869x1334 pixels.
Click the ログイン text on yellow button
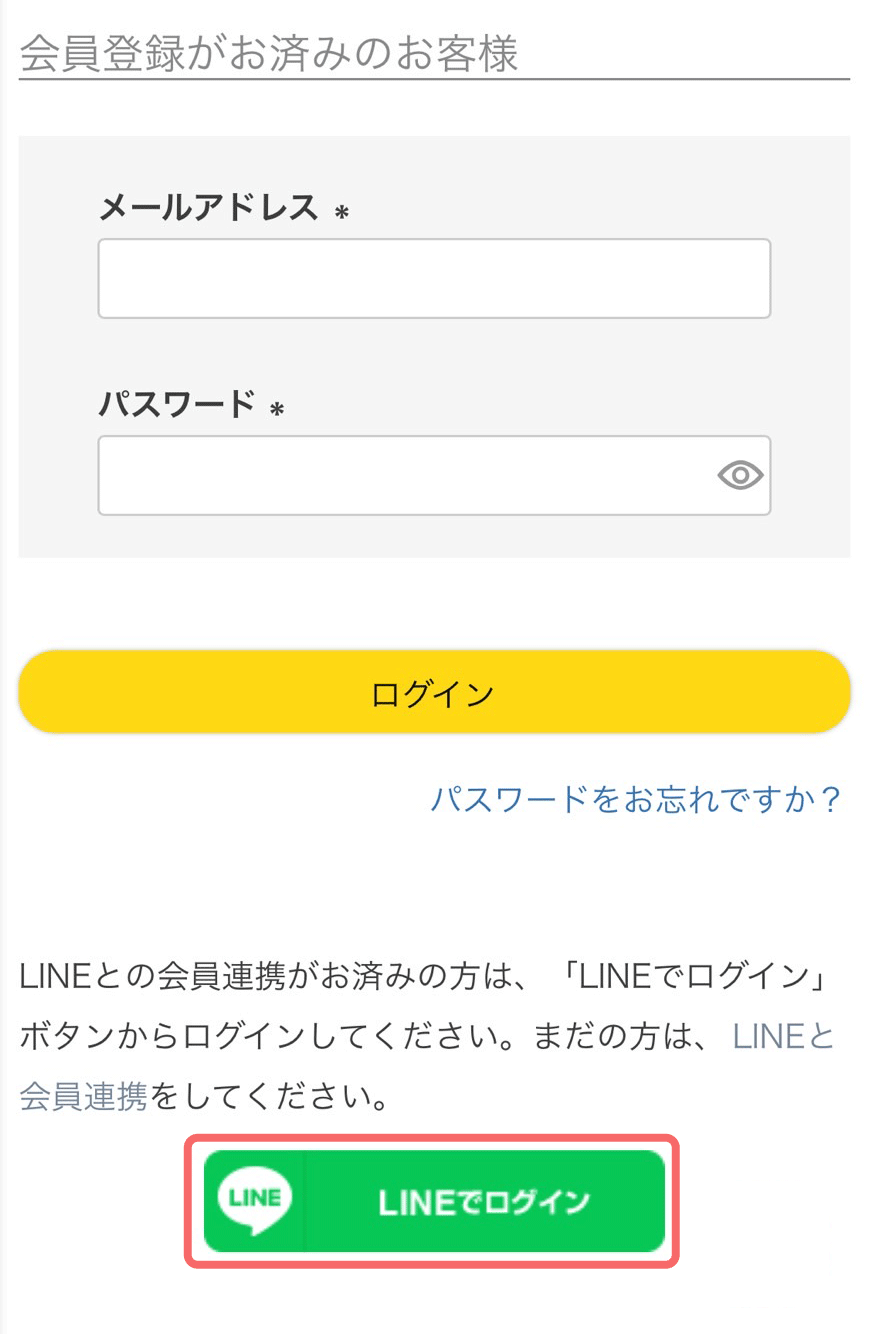[x=432, y=693]
